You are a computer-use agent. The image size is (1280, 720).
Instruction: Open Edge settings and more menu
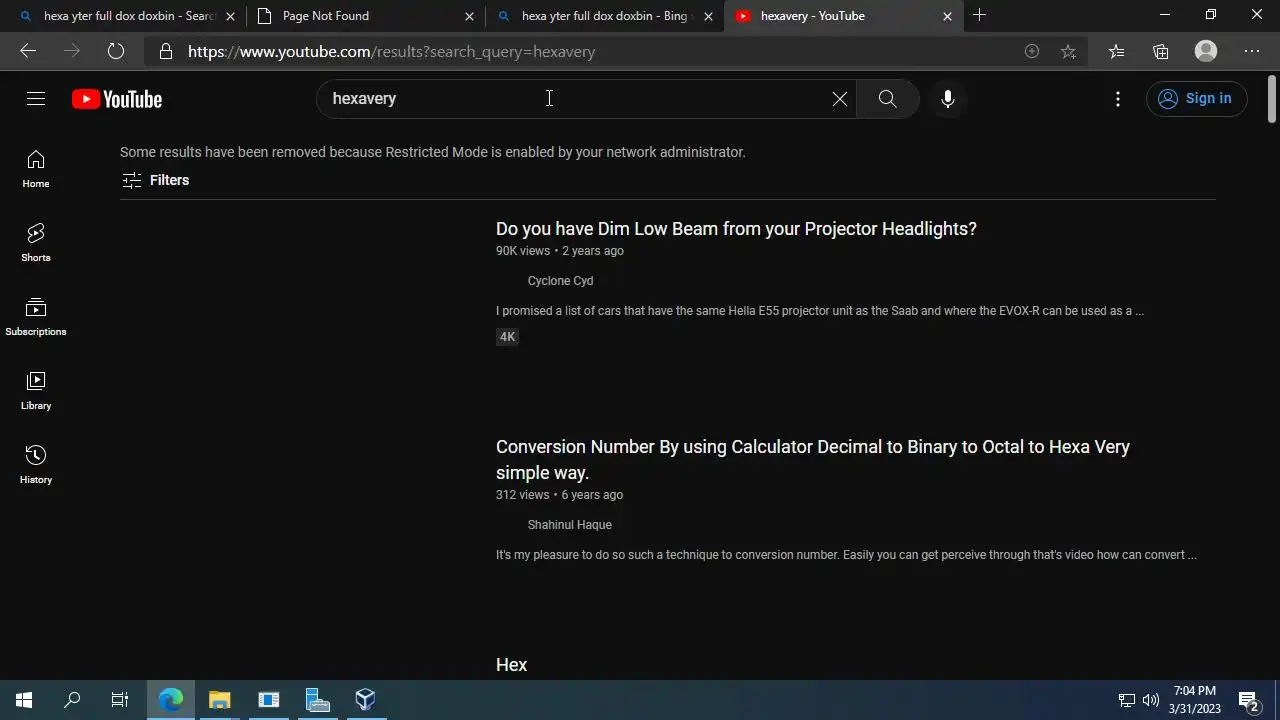[x=1252, y=51]
